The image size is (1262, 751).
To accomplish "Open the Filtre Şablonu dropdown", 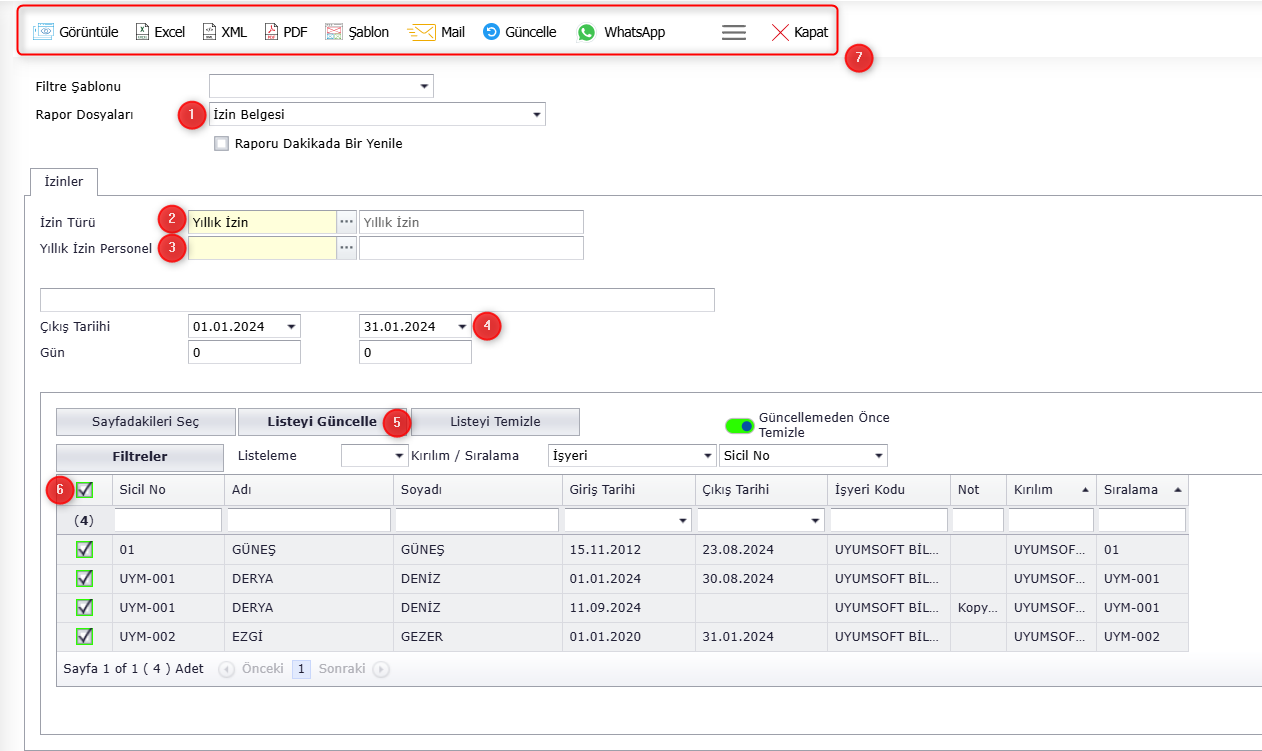I will (x=424, y=87).
